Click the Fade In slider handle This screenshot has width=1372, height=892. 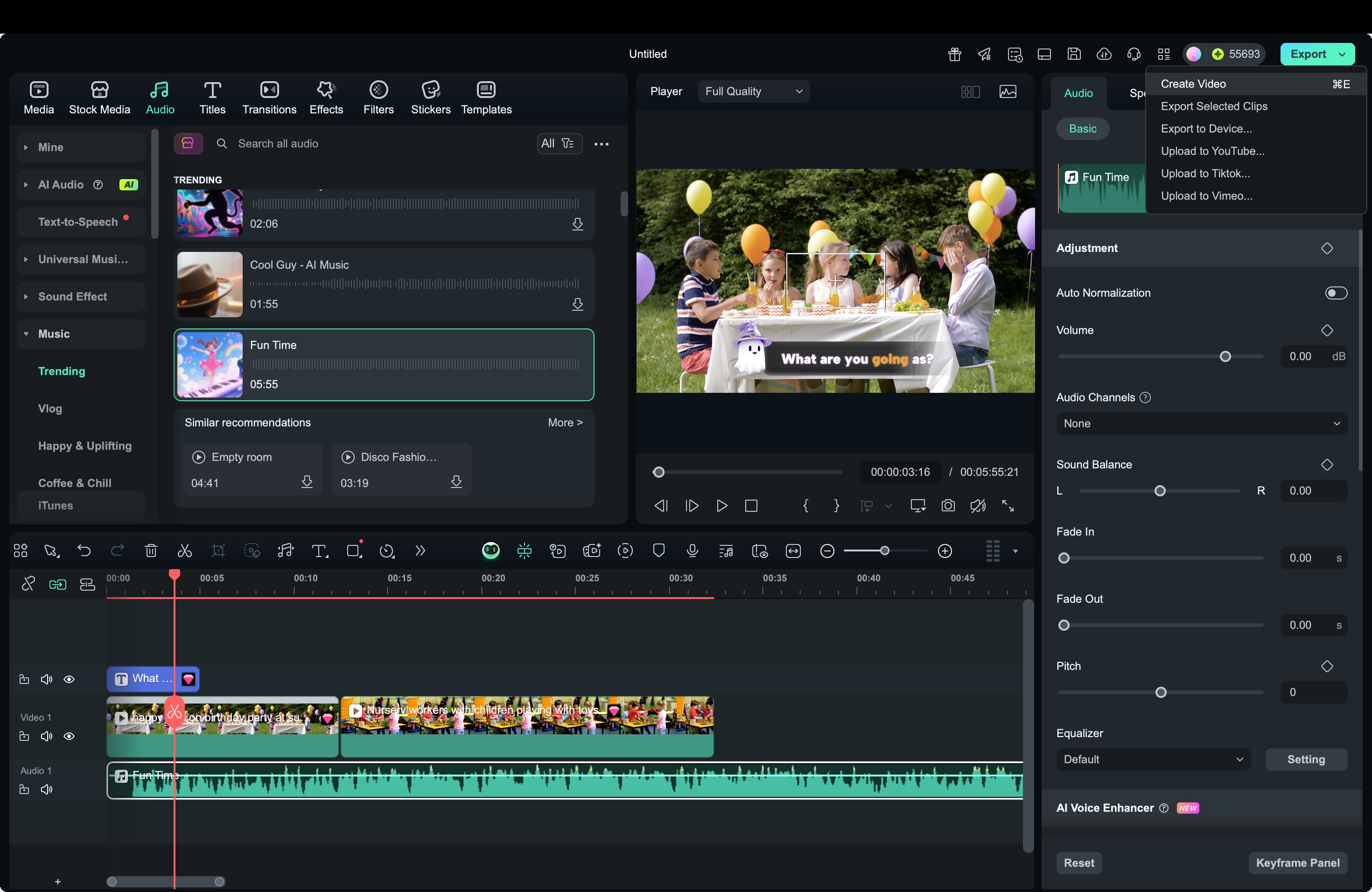tap(1064, 558)
